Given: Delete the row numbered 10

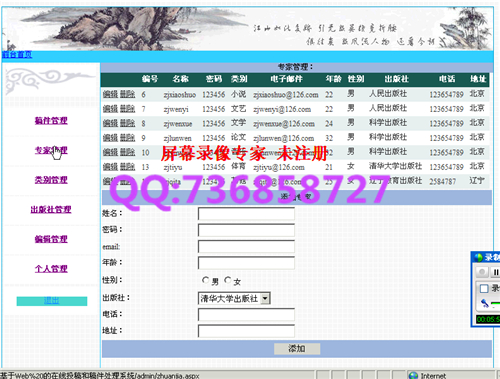Looking at the screenshot, I should [127, 152].
